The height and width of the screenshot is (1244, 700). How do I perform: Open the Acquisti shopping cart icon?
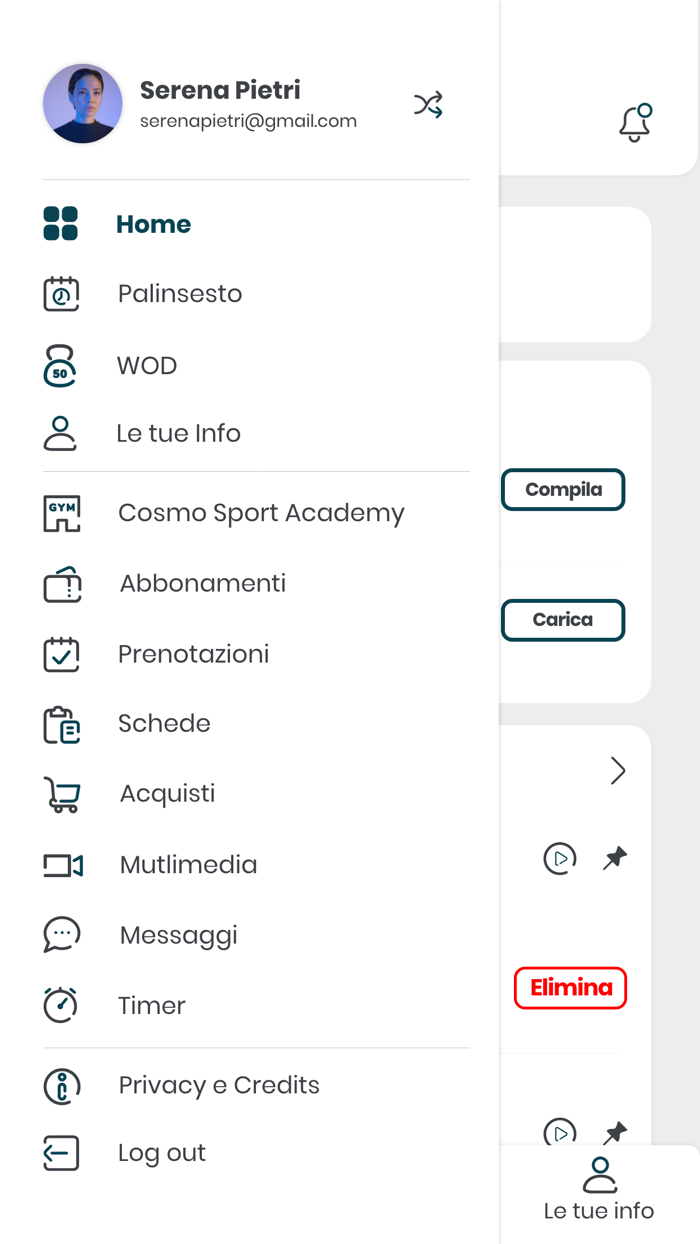61,793
